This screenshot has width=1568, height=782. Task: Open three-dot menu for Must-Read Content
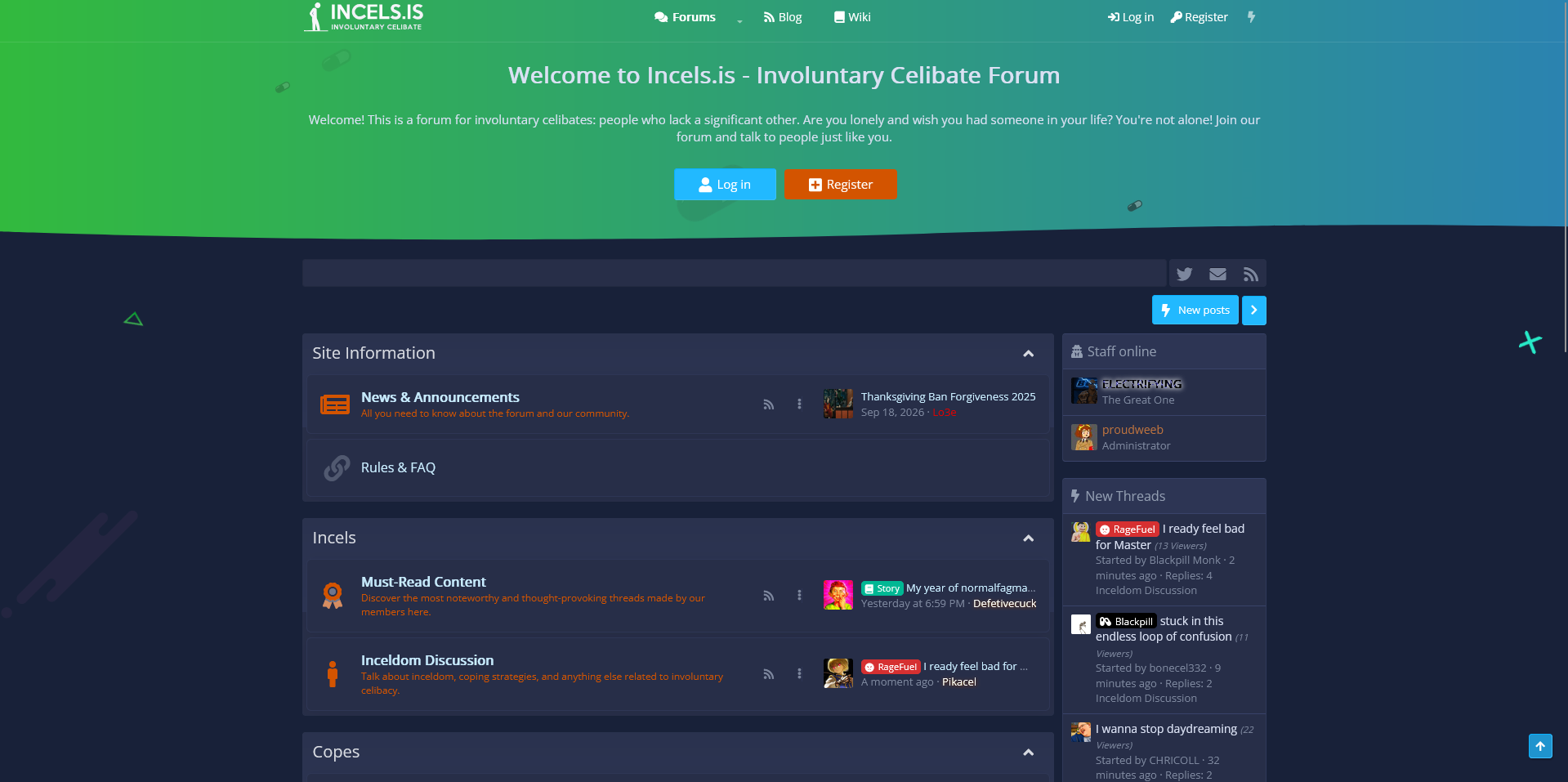(x=799, y=596)
